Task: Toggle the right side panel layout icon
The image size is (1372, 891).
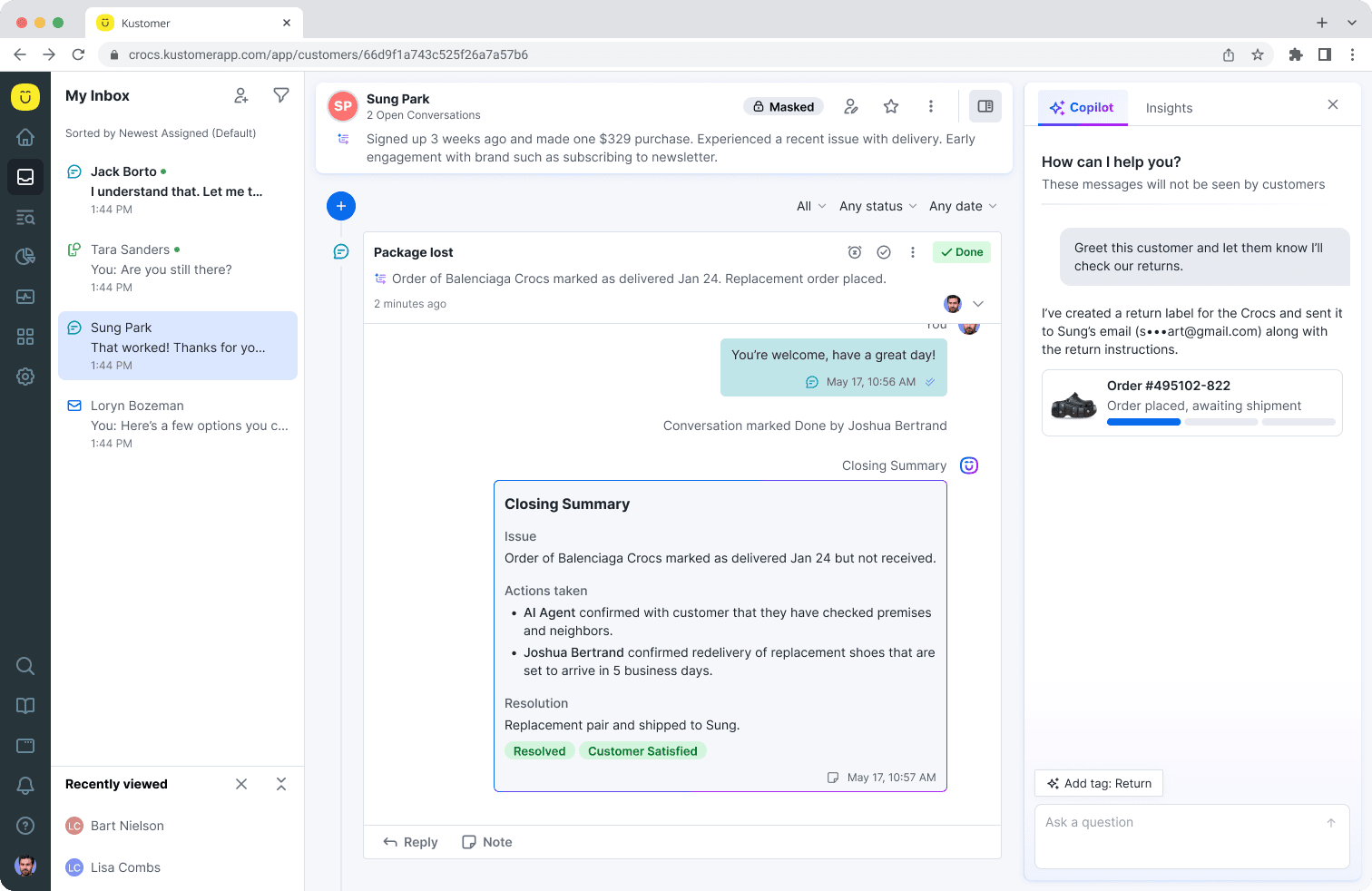Action: pos(985,106)
